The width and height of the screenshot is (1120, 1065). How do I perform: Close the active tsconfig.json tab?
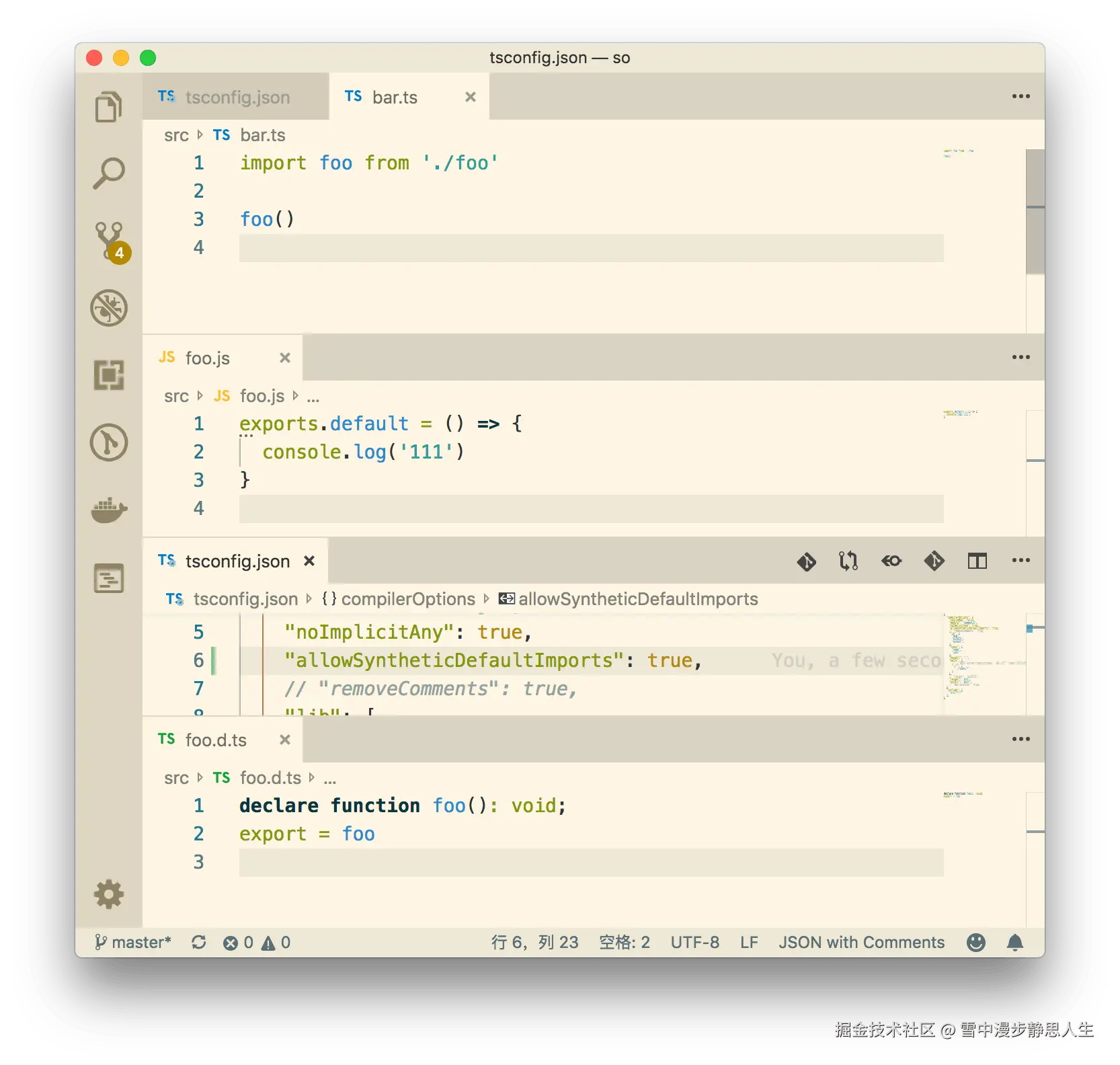[x=309, y=561]
